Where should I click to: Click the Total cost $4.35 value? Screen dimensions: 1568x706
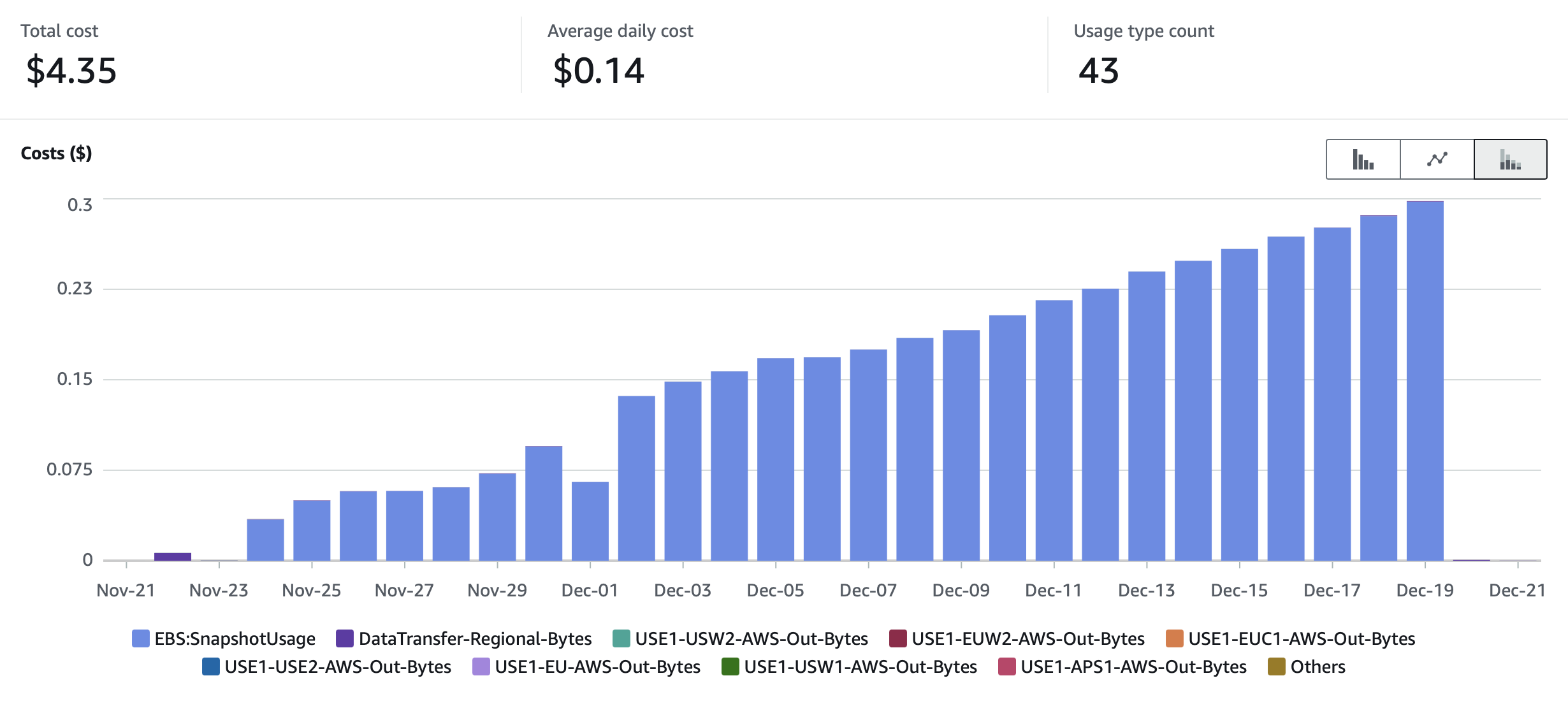(x=71, y=70)
